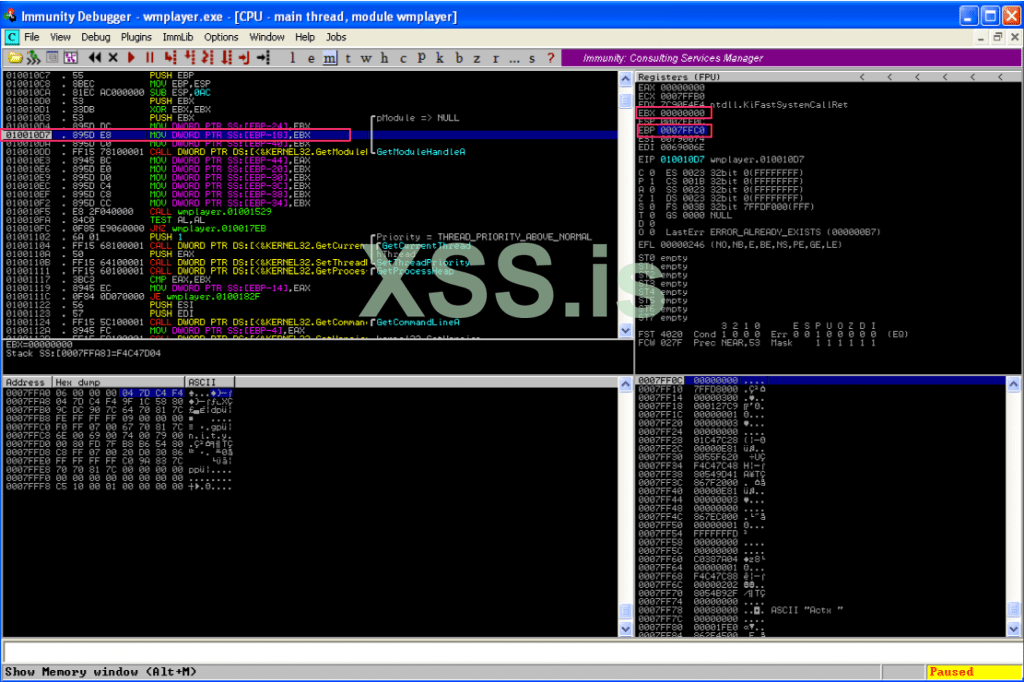Select the C flag bit in Registers
The image size is (1024, 682).
click(x=640, y=173)
